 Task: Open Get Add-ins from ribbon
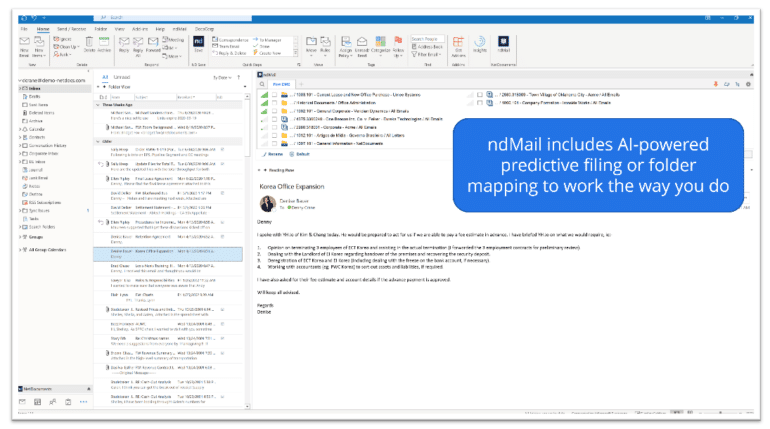point(459,46)
